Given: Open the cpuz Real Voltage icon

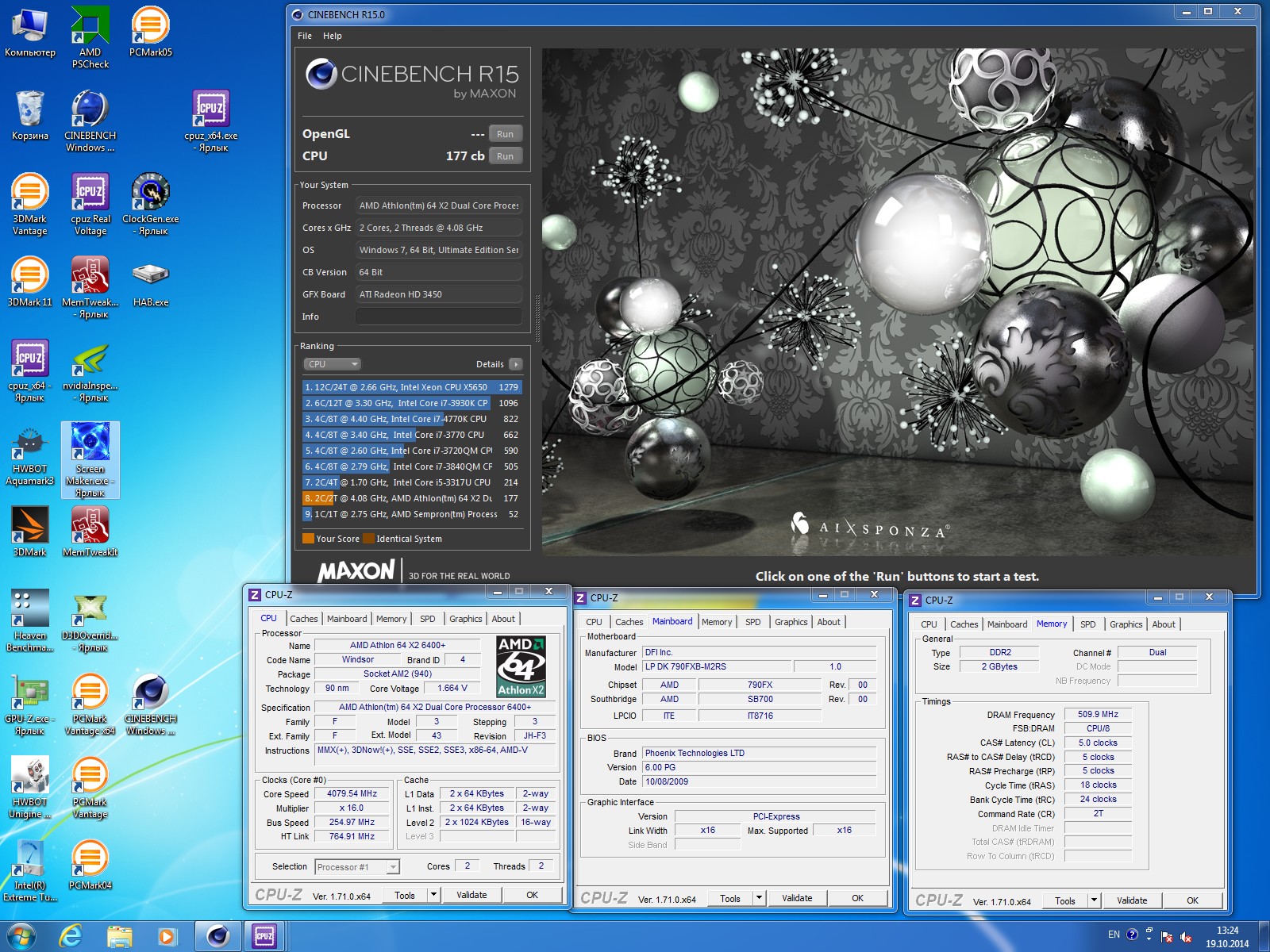Looking at the screenshot, I should coord(90,204).
